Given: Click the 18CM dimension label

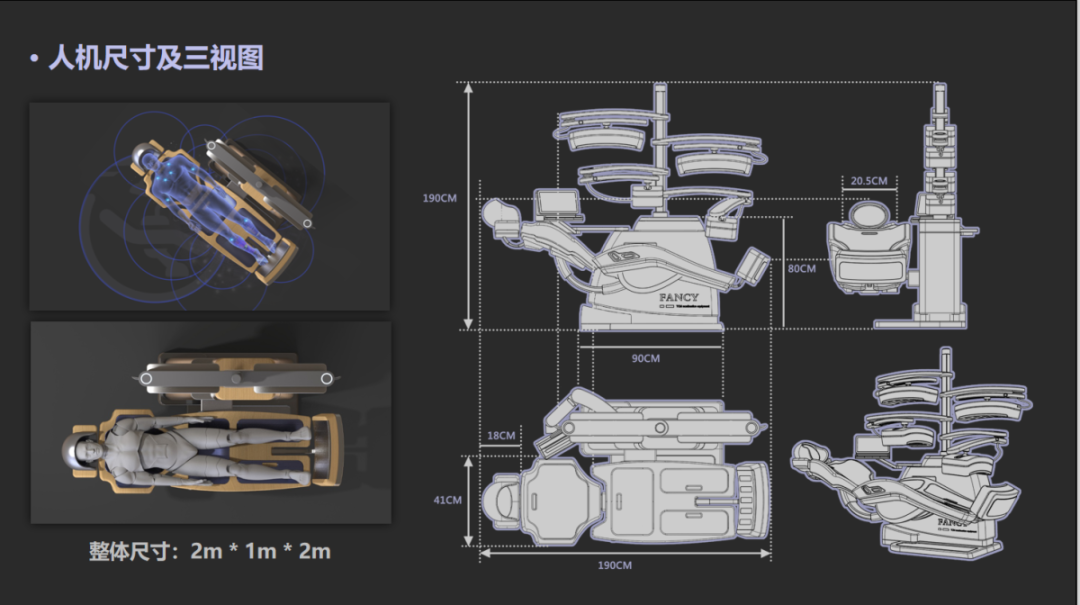Looking at the screenshot, I should [501, 436].
